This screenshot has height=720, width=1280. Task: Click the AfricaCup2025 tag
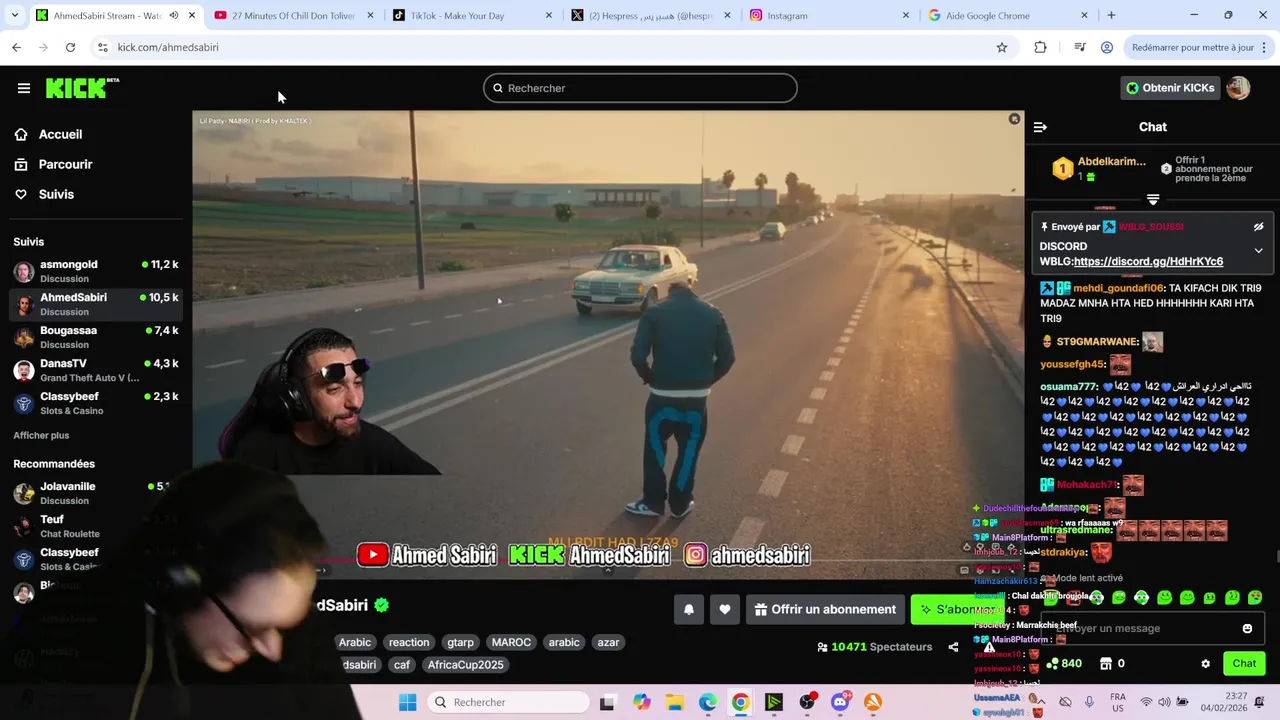pyautogui.click(x=466, y=664)
